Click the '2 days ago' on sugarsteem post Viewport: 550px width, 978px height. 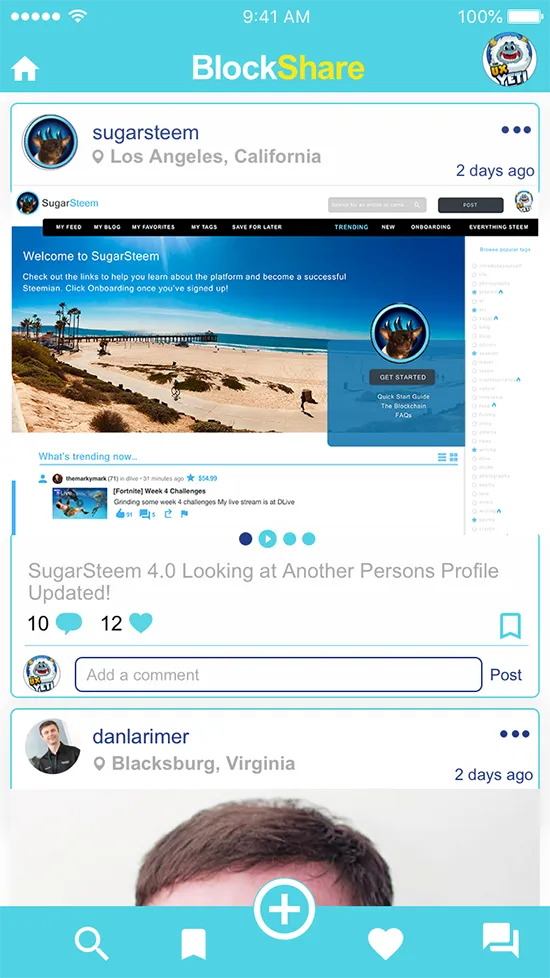(x=495, y=170)
